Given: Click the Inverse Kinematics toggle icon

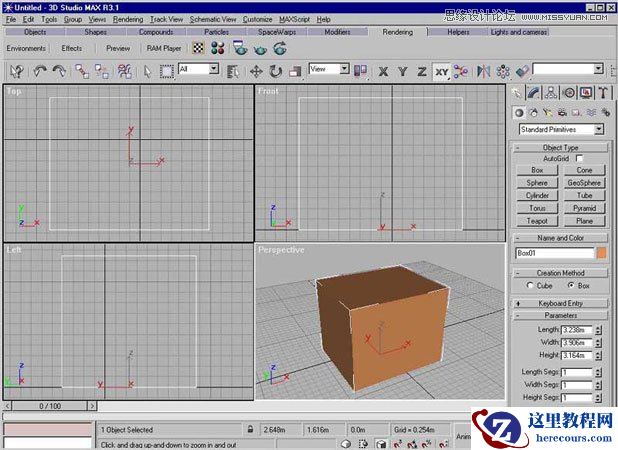Looking at the screenshot, I should [x=461, y=72].
